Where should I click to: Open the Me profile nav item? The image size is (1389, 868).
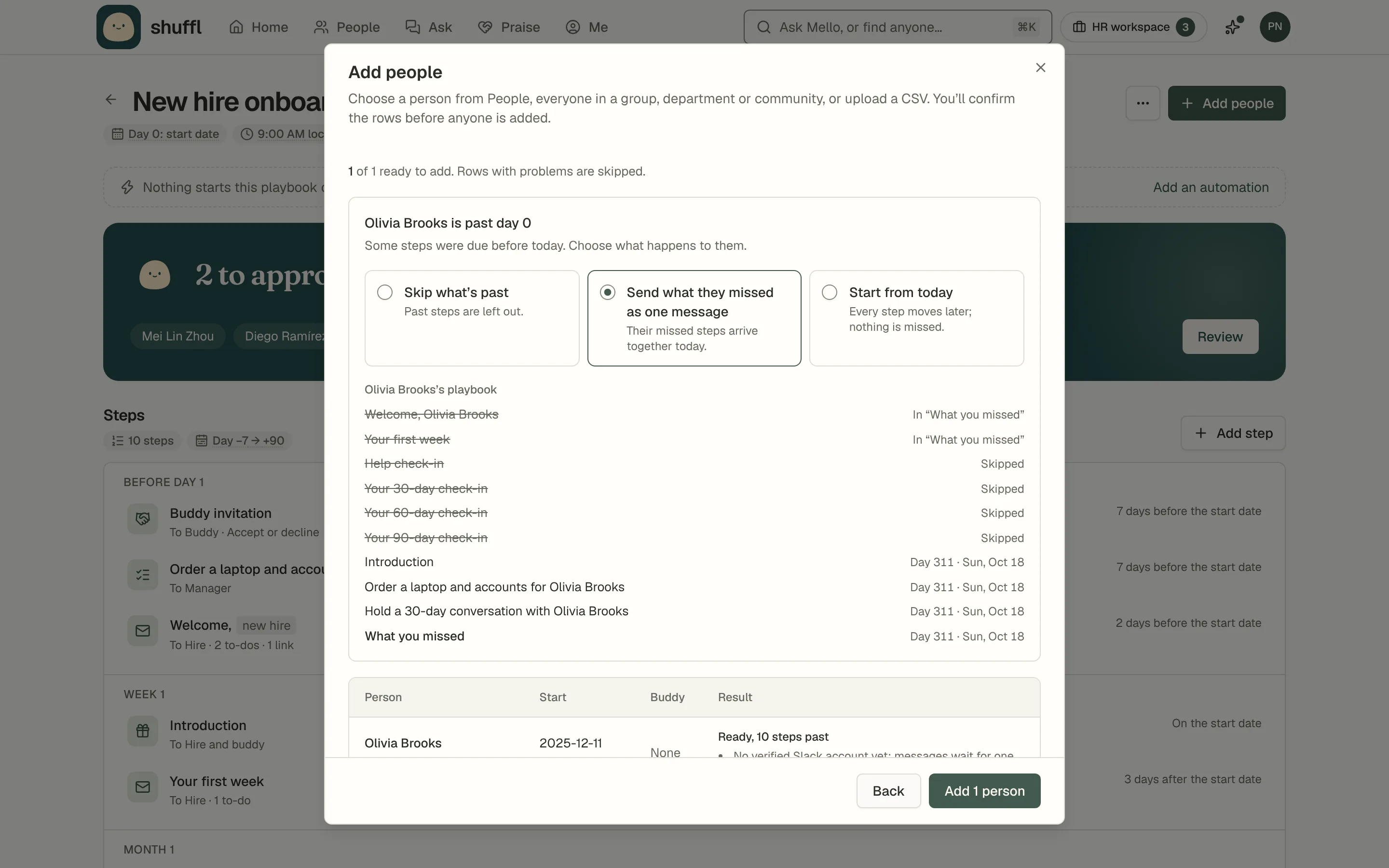tap(586, 27)
